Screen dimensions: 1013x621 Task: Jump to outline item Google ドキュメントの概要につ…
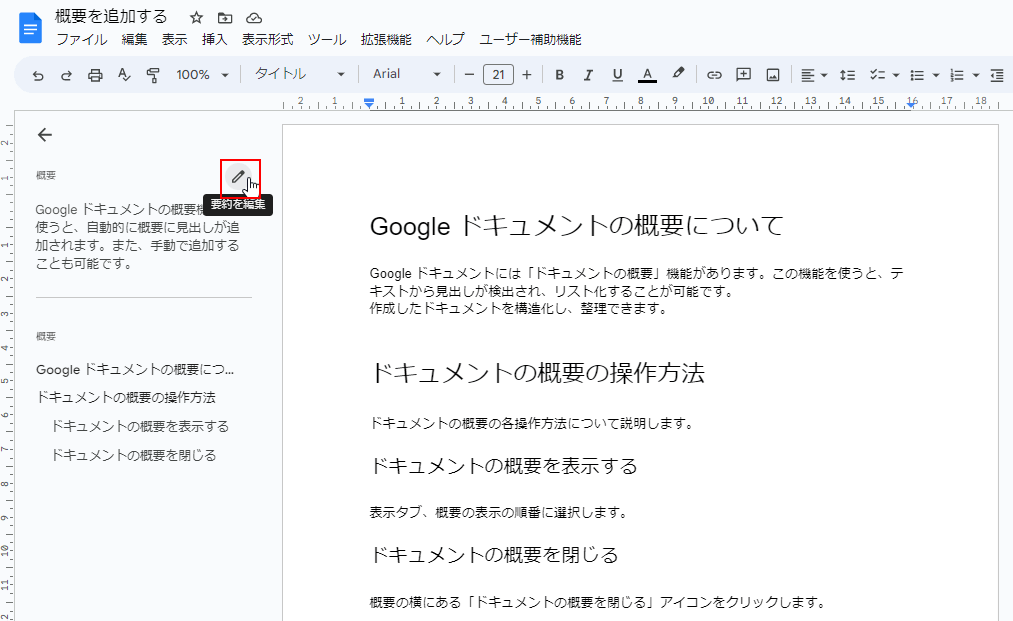(x=135, y=370)
